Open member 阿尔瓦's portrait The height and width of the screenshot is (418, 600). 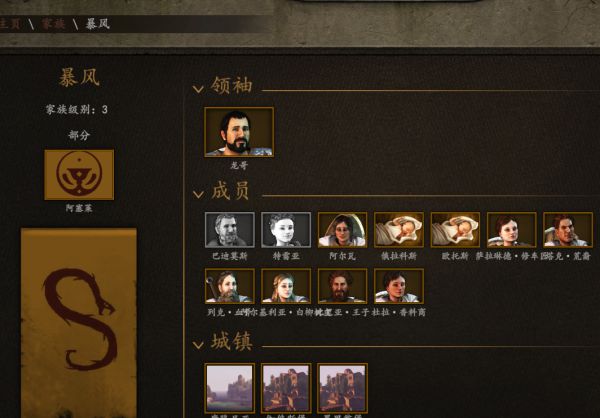click(x=342, y=230)
